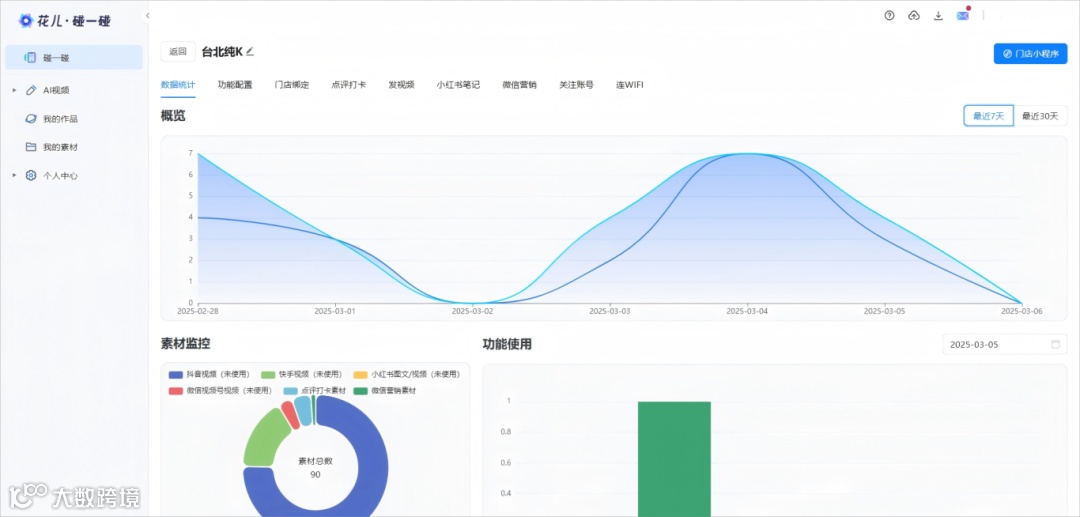Toggle 快手视频(未使用) legend swatch
Image resolution: width=1080 pixels, height=517 pixels.
point(268,374)
